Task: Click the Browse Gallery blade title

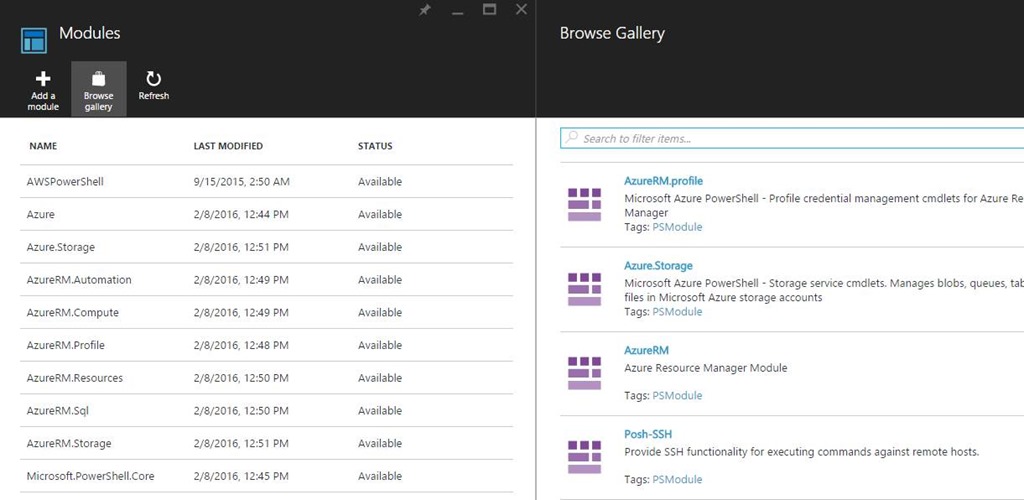Action: point(612,33)
